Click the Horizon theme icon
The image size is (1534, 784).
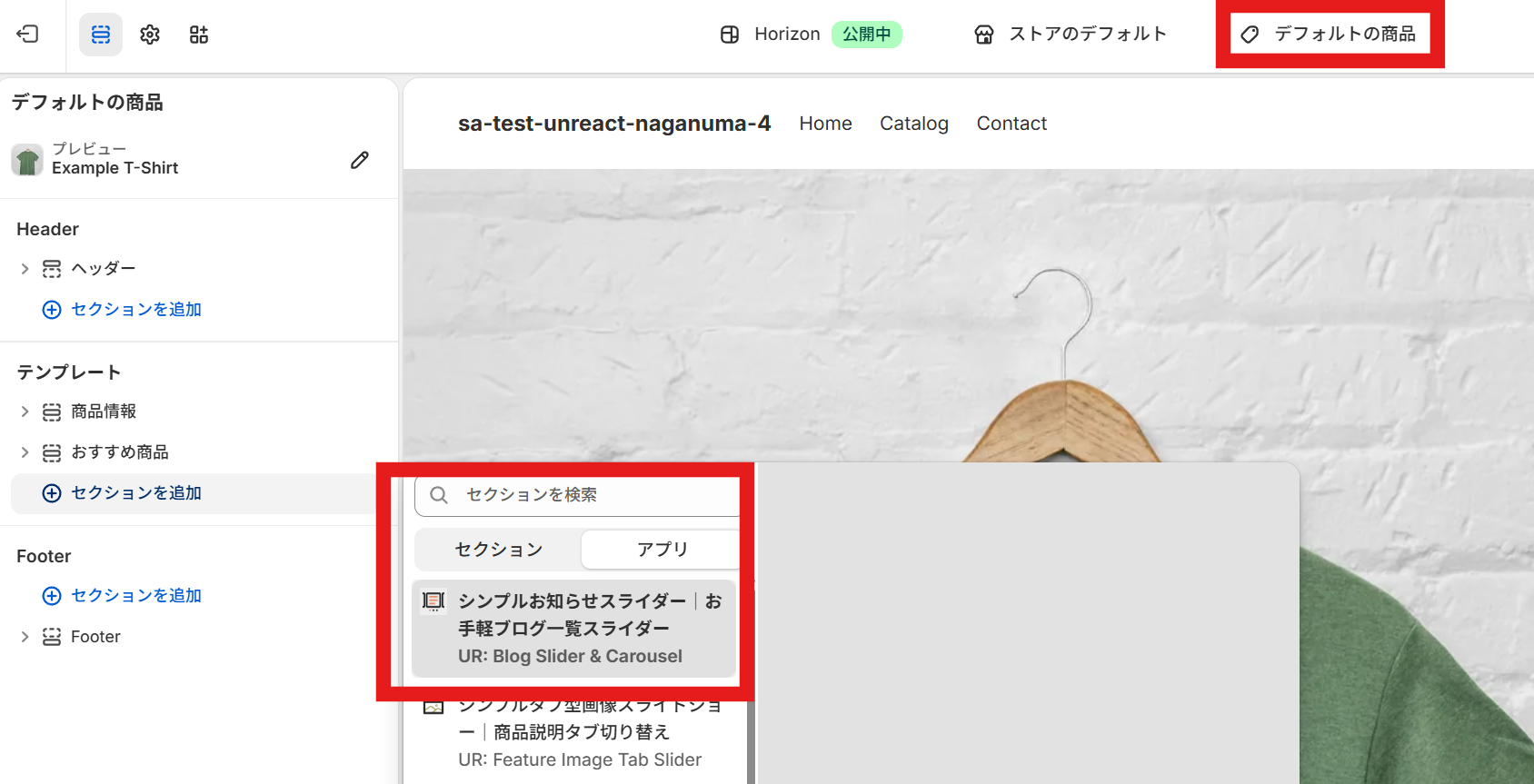[730, 35]
